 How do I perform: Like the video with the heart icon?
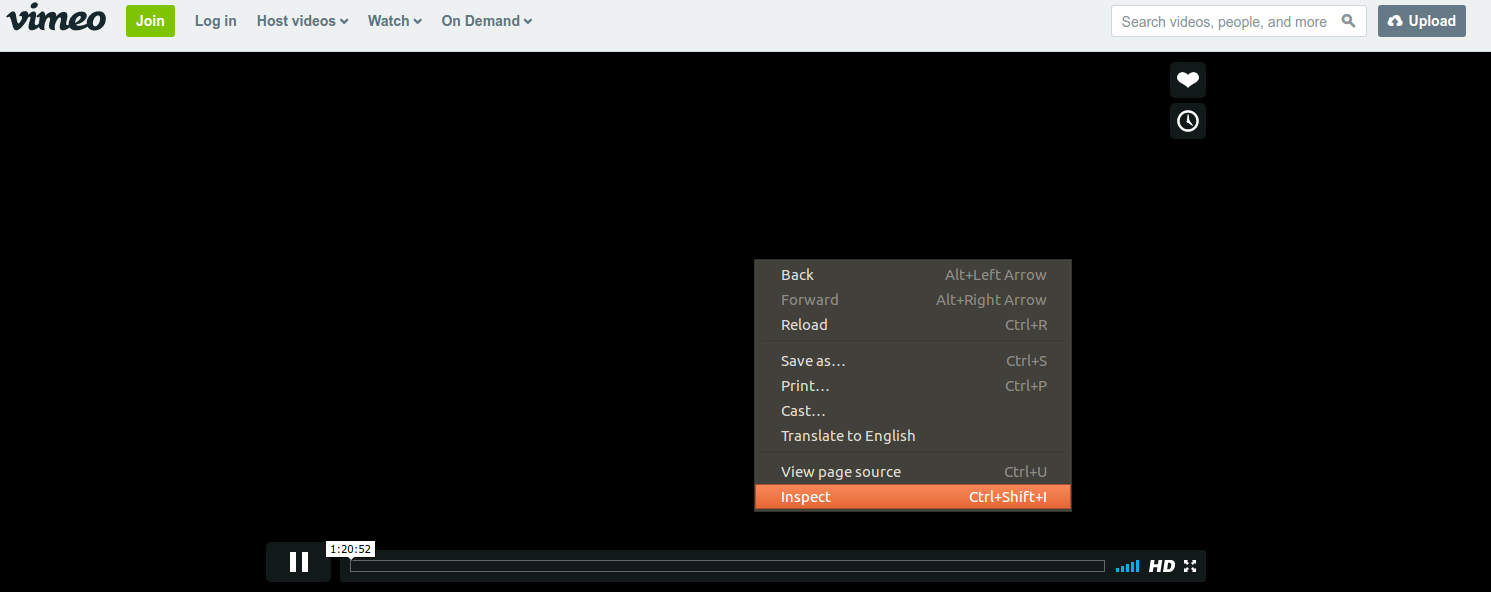[1187, 80]
